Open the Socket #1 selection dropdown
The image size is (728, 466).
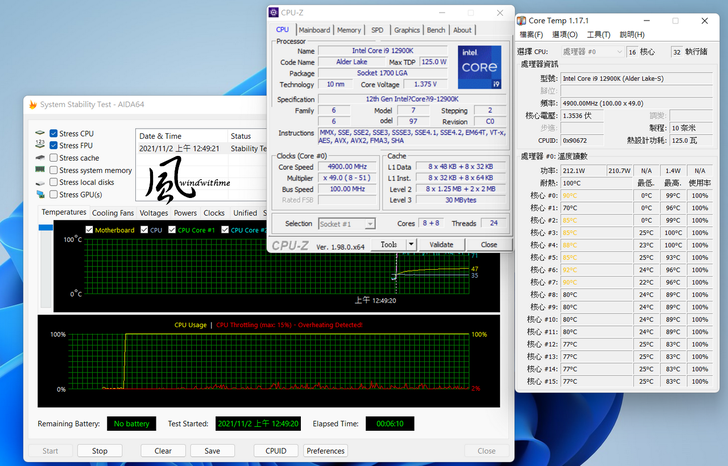click(346, 224)
